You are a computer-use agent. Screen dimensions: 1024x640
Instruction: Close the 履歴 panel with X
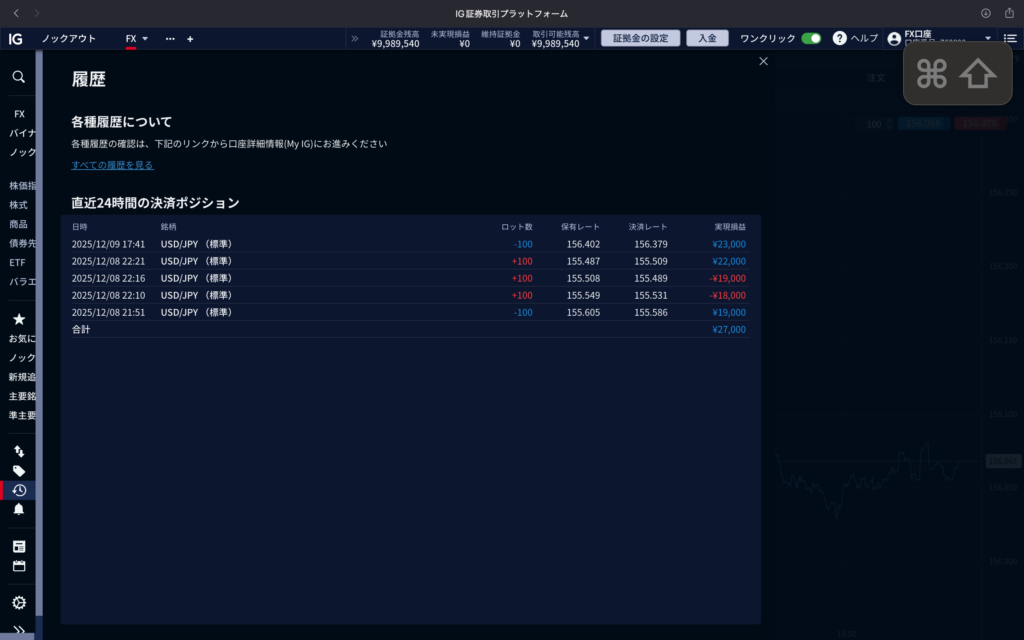(764, 61)
